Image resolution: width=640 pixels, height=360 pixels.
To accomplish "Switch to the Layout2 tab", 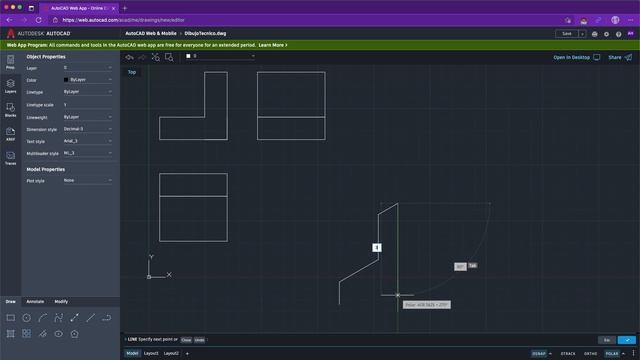I will pos(171,353).
